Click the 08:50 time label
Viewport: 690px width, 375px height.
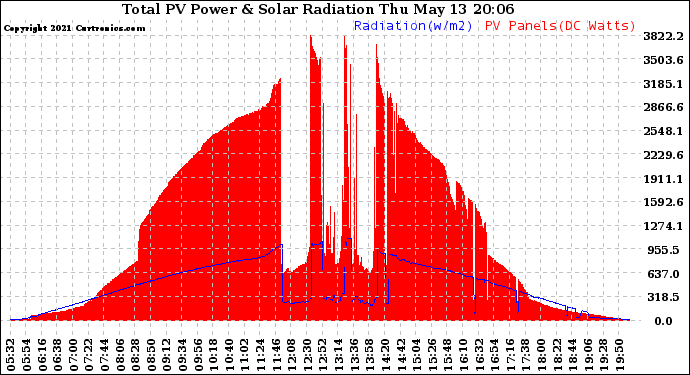(152, 355)
